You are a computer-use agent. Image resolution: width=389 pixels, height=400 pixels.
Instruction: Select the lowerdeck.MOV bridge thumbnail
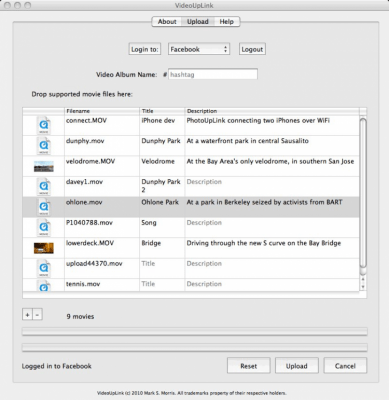coord(44,248)
